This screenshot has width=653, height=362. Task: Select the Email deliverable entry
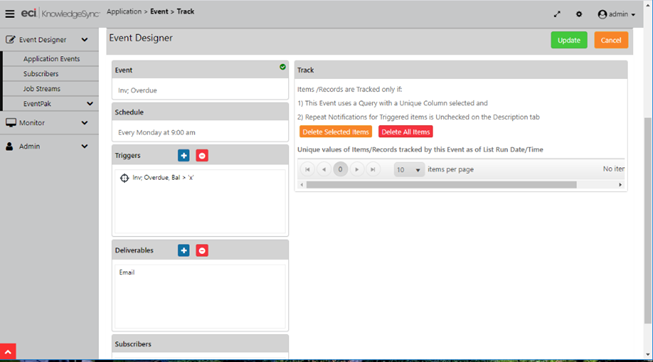click(x=127, y=272)
